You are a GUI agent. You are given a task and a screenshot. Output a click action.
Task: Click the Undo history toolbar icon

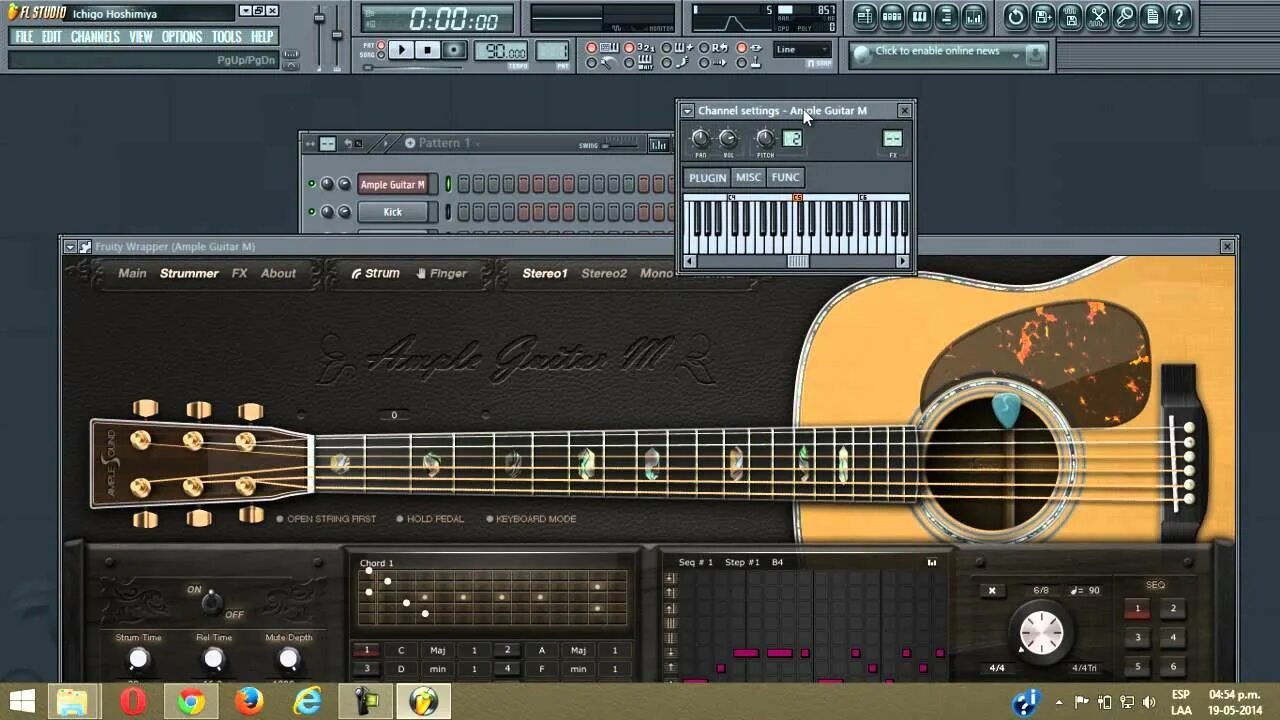tap(1015, 17)
